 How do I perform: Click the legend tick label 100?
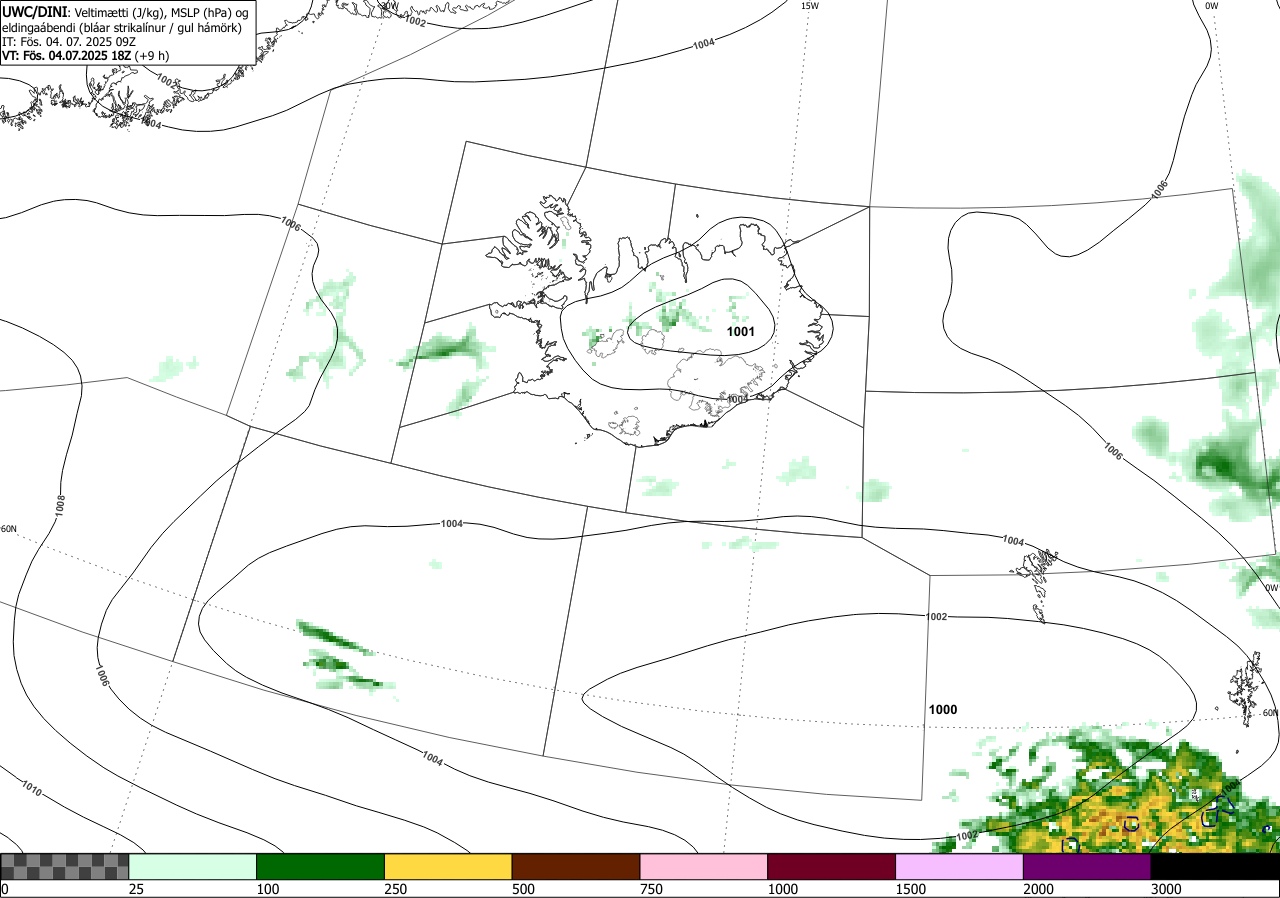tap(268, 889)
